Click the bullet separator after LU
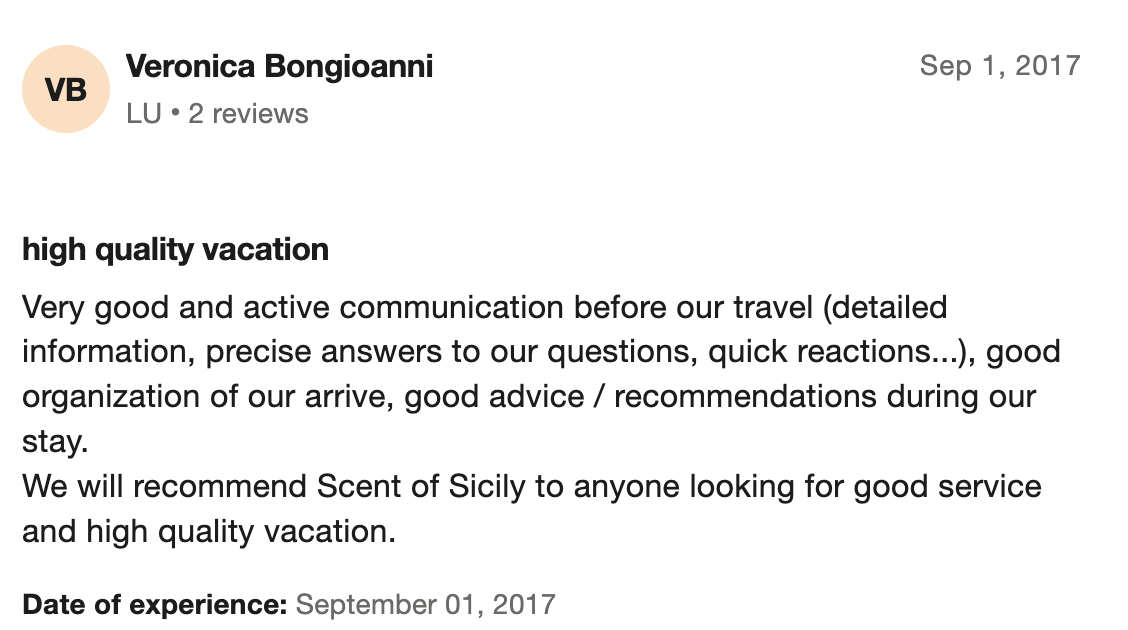This screenshot has height=630, width=1128. pos(175,114)
